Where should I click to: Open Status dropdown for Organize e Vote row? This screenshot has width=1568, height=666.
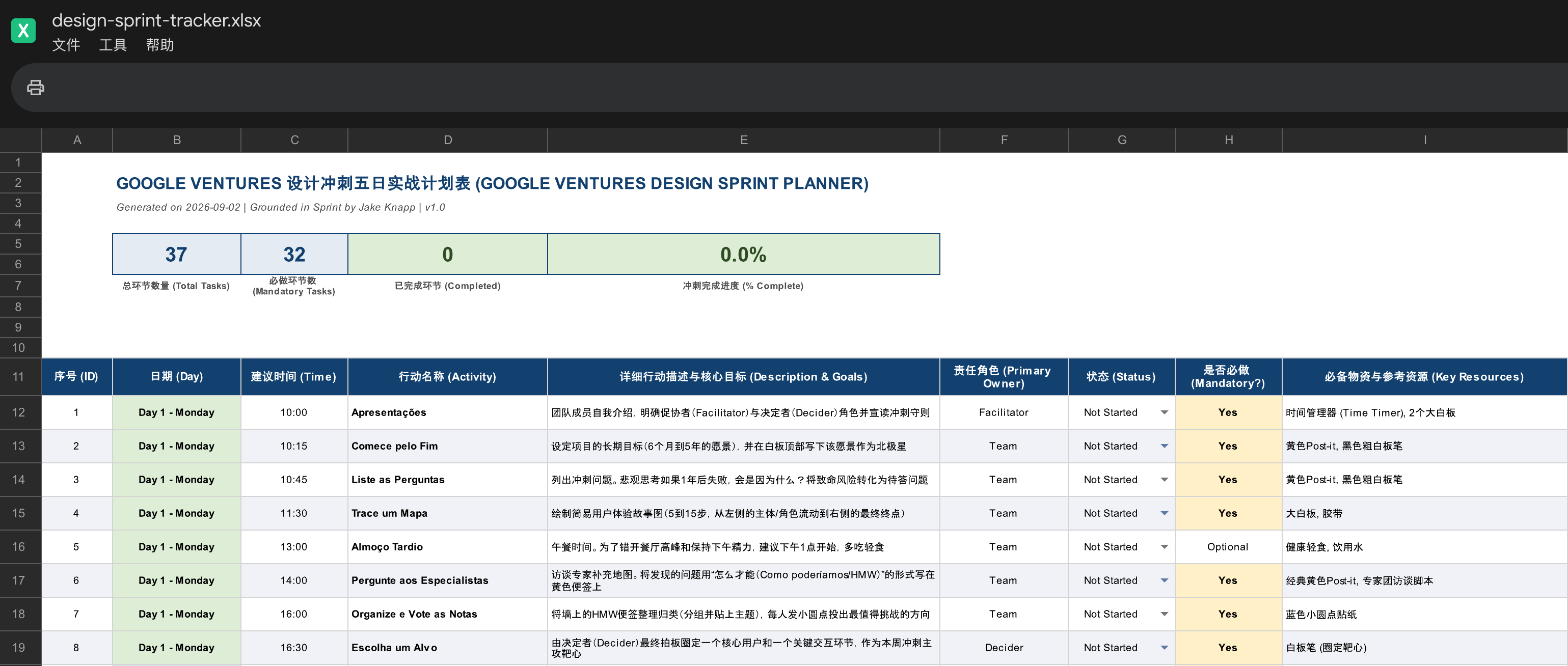click(1164, 614)
